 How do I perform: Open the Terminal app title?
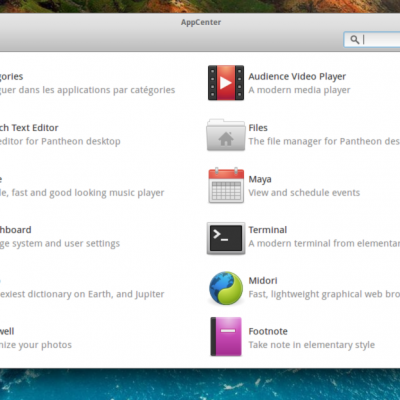(268, 230)
